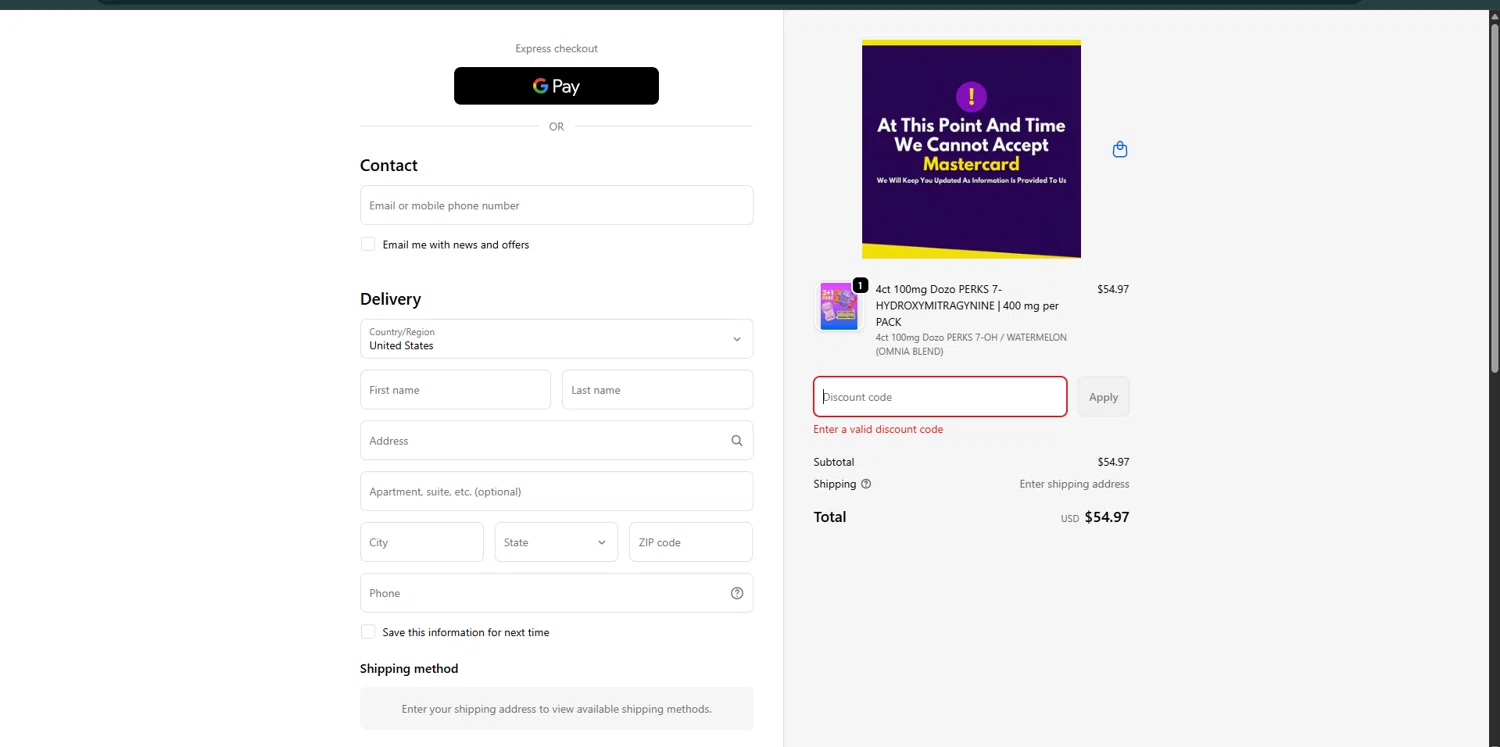1500x747 pixels.
Task: Click the 'Enter shipping address' shipping text
Action: point(1074,484)
